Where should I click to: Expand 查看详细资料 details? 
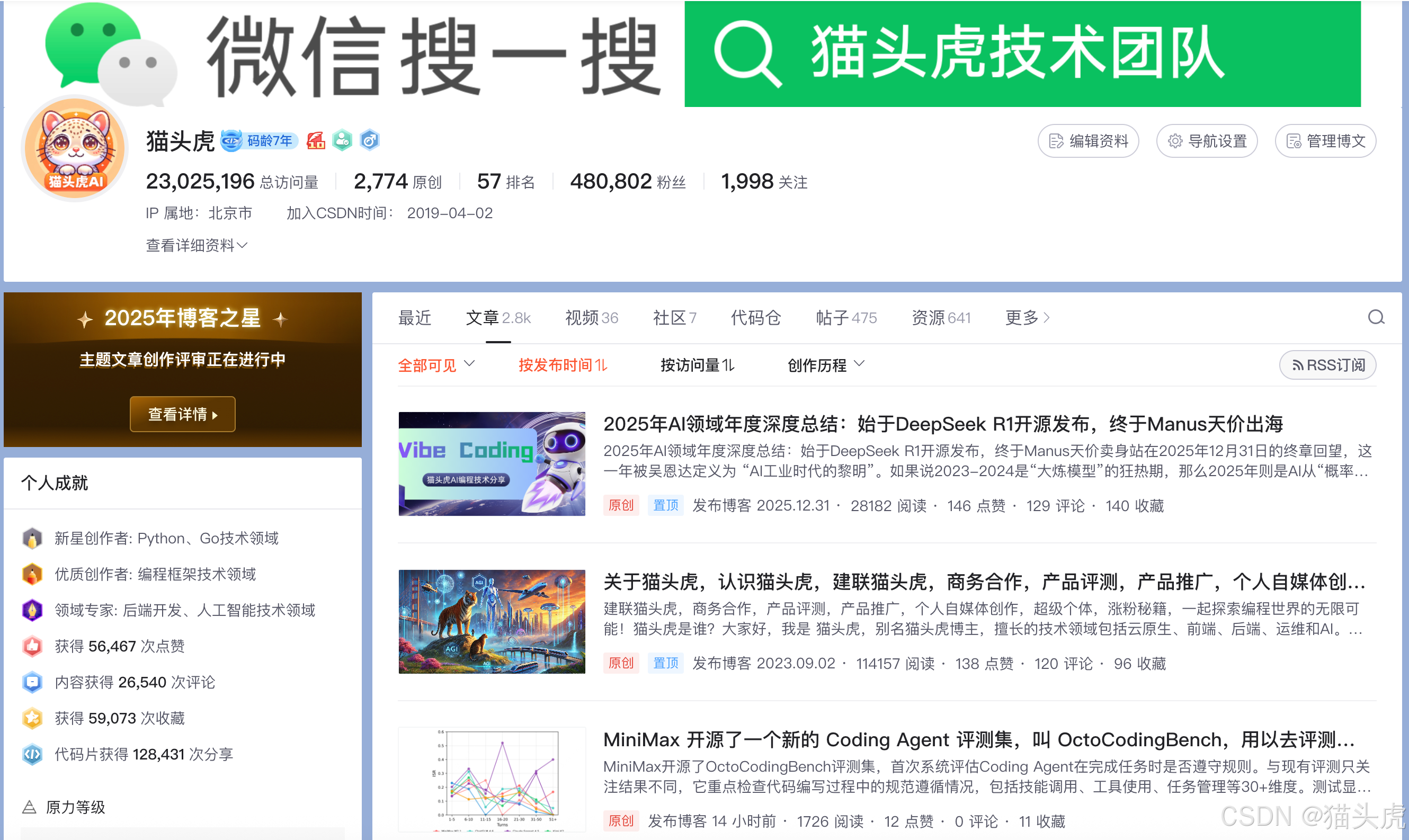197,245
